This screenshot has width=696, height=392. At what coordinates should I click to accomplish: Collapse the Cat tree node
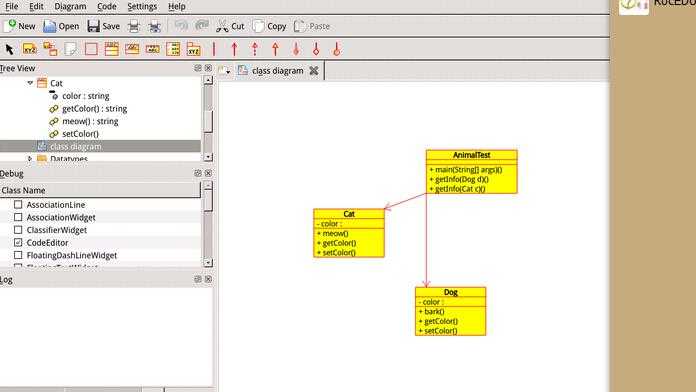tap(30, 83)
